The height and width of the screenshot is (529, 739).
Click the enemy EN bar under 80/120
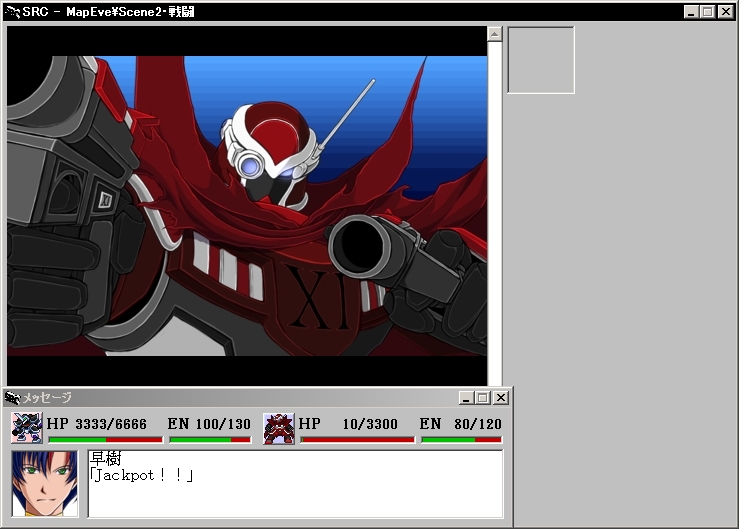coord(462,440)
